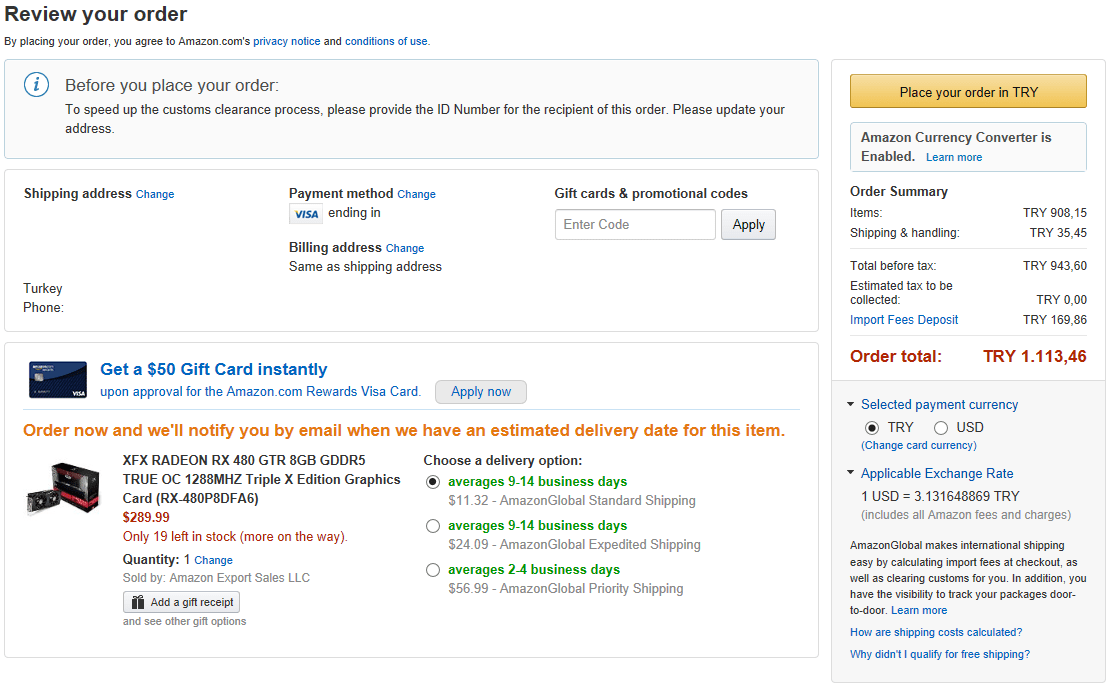The image size is (1109, 685).
Task: Choose AmazonGlobal Expedited Shipping radio
Action: point(432,526)
